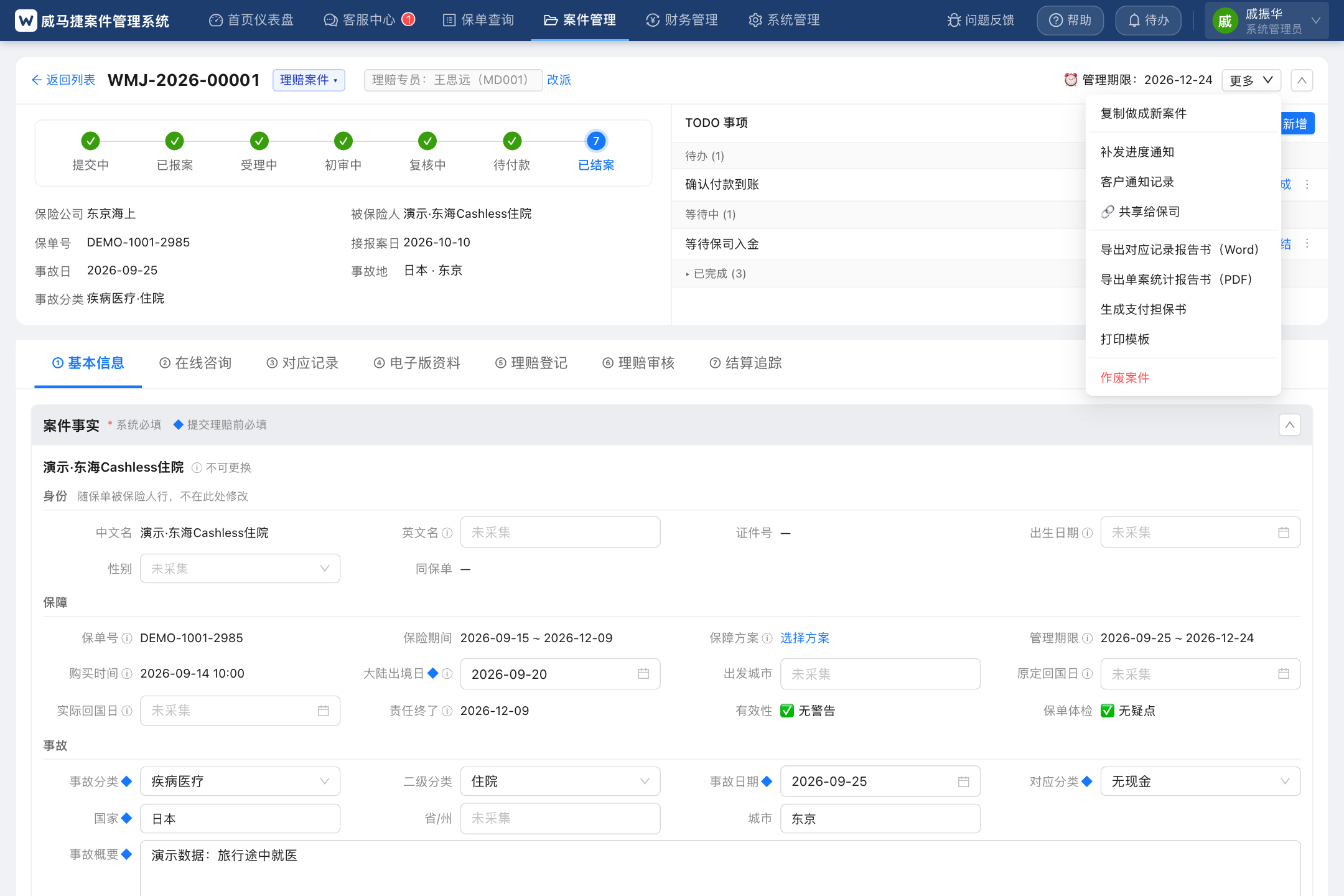Open the customer service center notification badge
The width and height of the screenshot is (1344, 896).
click(x=408, y=19)
